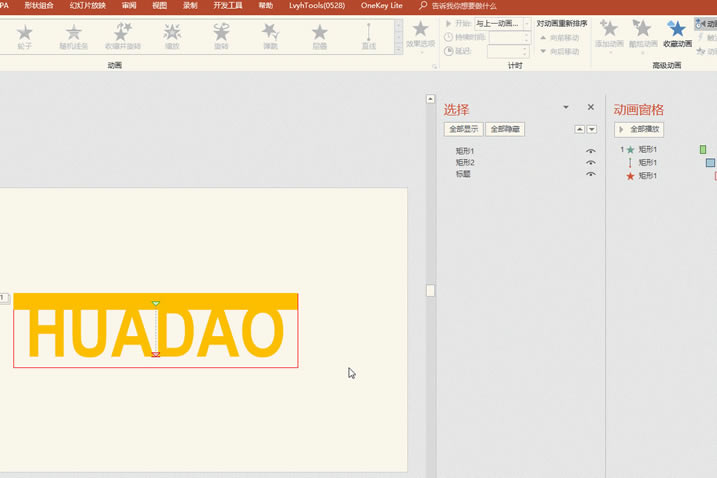Click the delay clock icon
The image size is (717, 478).
click(x=449, y=51)
